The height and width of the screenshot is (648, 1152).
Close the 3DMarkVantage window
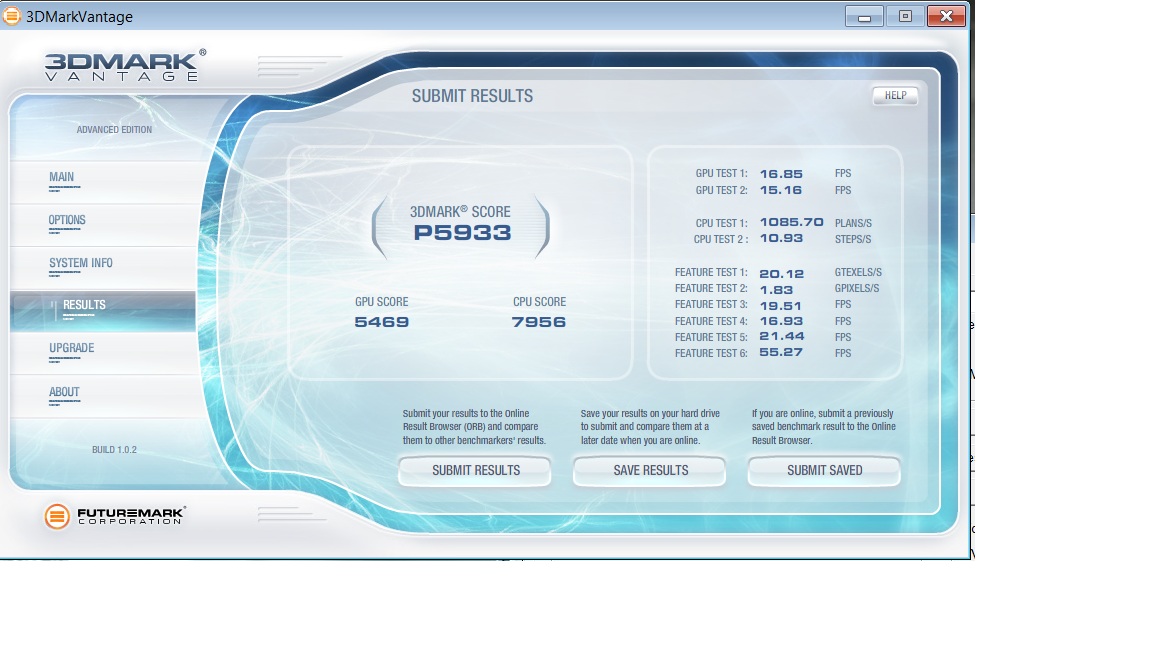(946, 16)
